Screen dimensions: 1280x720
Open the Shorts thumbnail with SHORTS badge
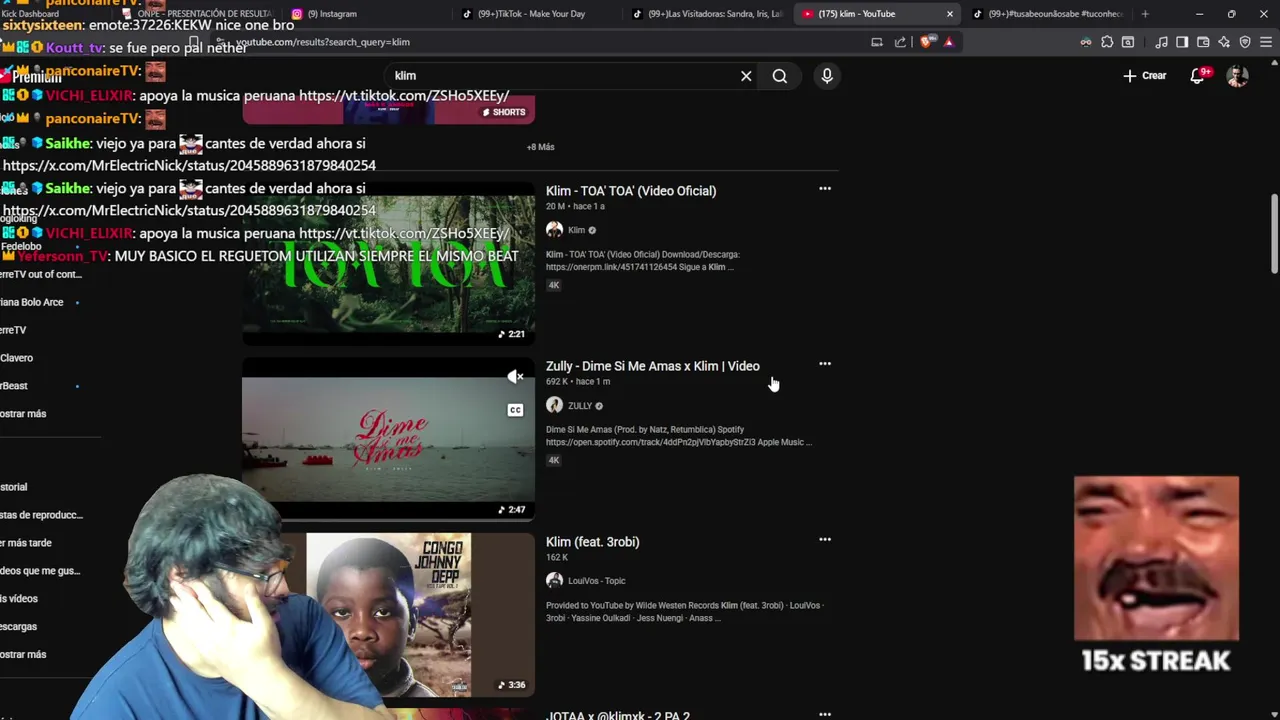pyautogui.click(x=388, y=110)
